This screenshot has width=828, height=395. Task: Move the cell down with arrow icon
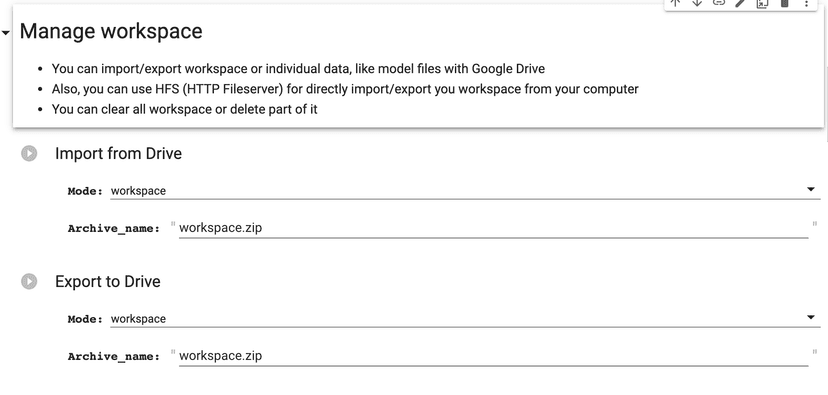coord(697,3)
